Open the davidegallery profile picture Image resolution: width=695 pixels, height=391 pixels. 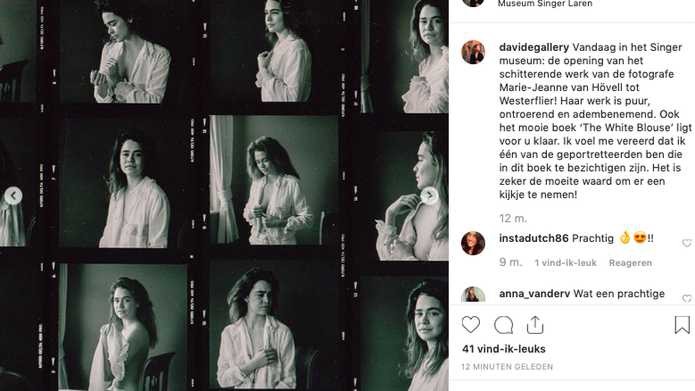pyautogui.click(x=473, y=52)
